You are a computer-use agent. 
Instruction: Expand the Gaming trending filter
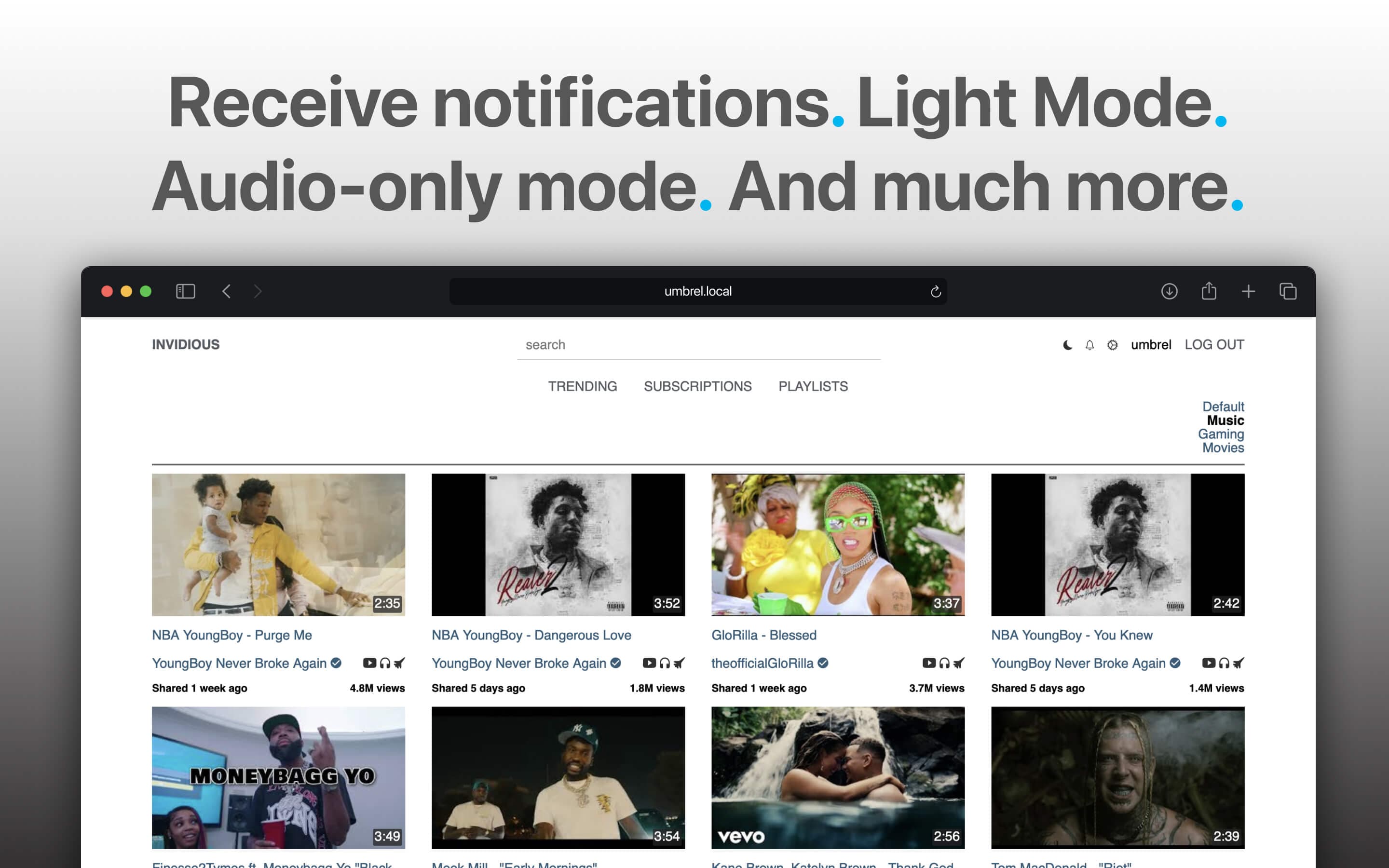(x=1222, y=433)
